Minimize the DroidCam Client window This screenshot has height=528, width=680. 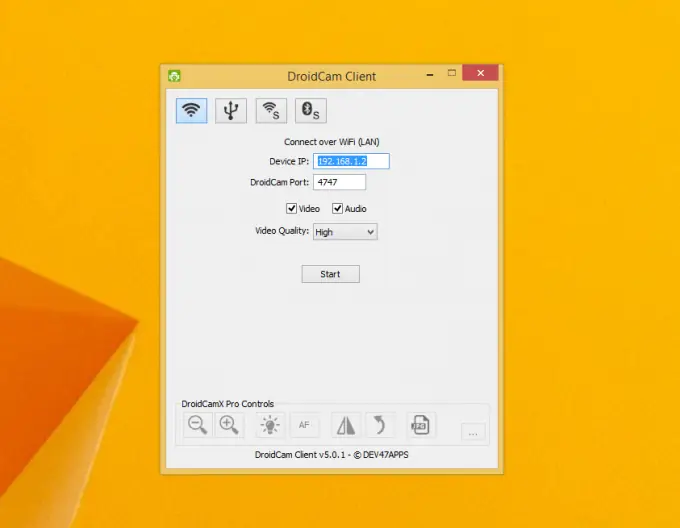point(430,75)
